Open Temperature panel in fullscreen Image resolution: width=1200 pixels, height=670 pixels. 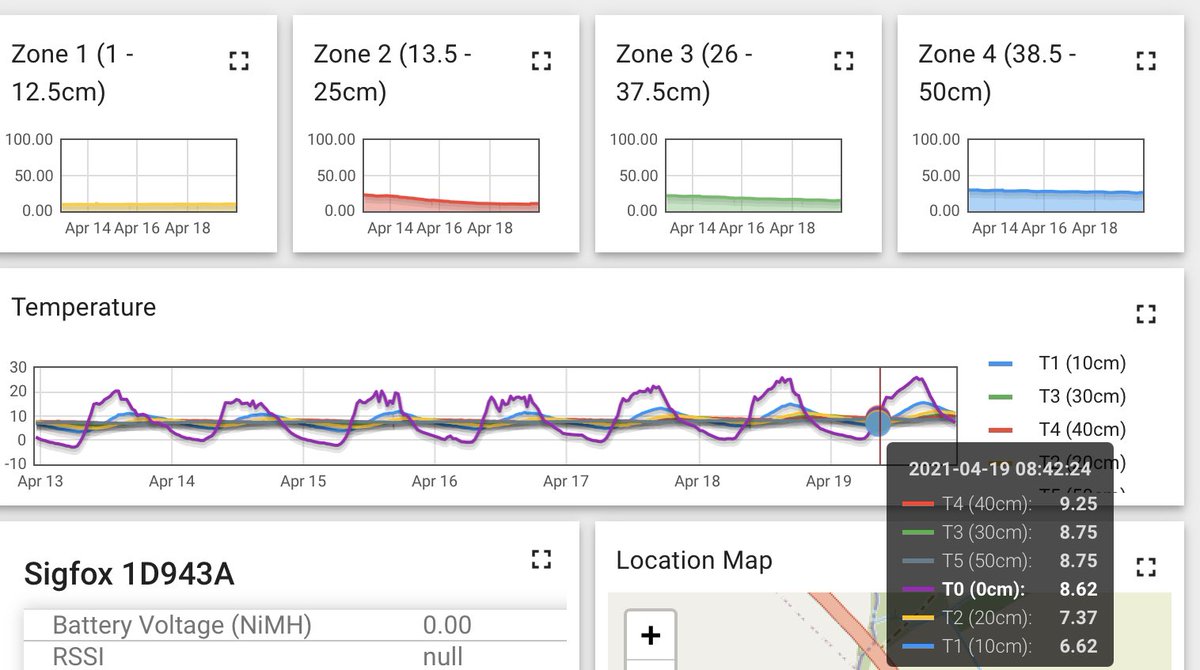click(x=1146, y=314)
